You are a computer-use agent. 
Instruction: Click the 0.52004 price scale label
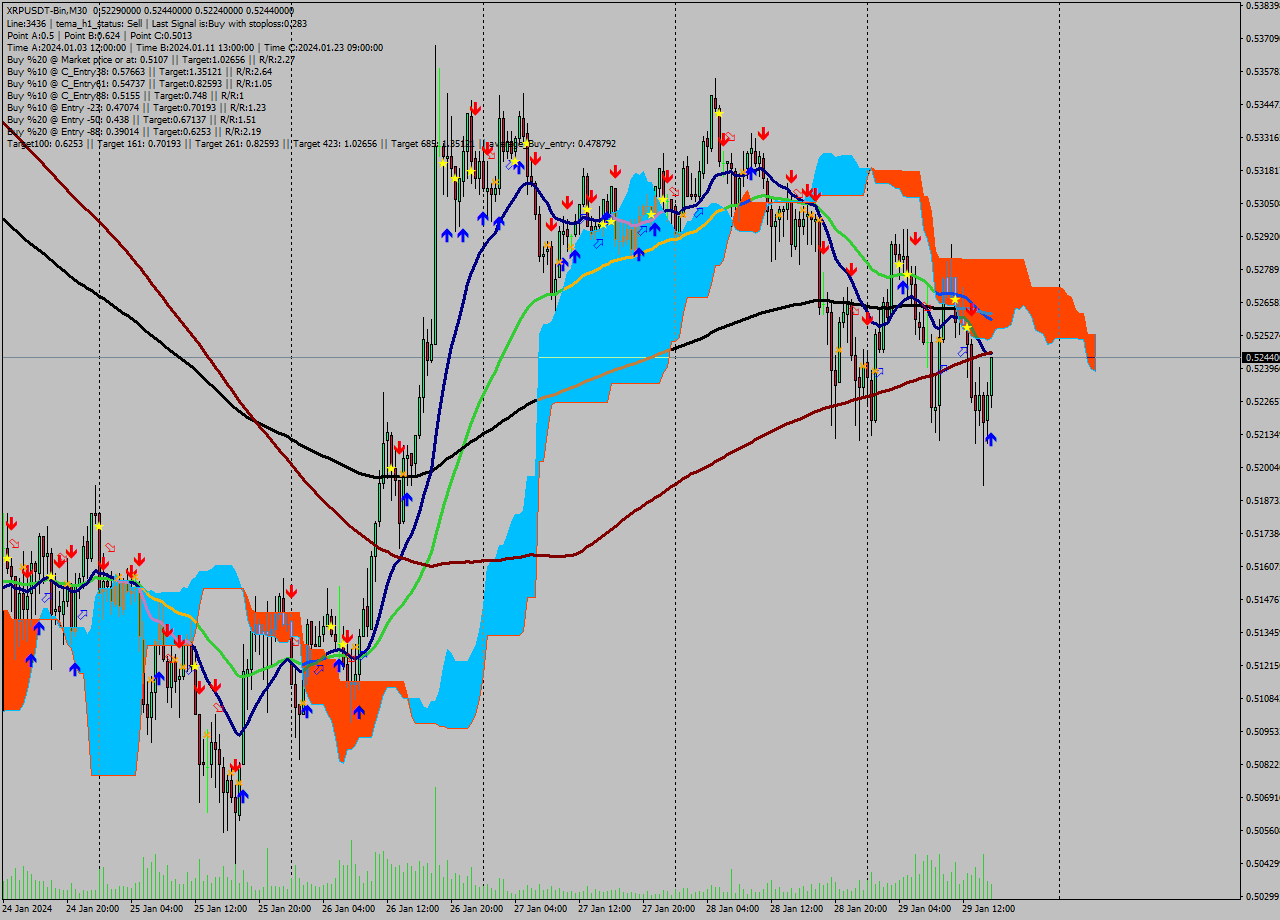(1262, 468)
